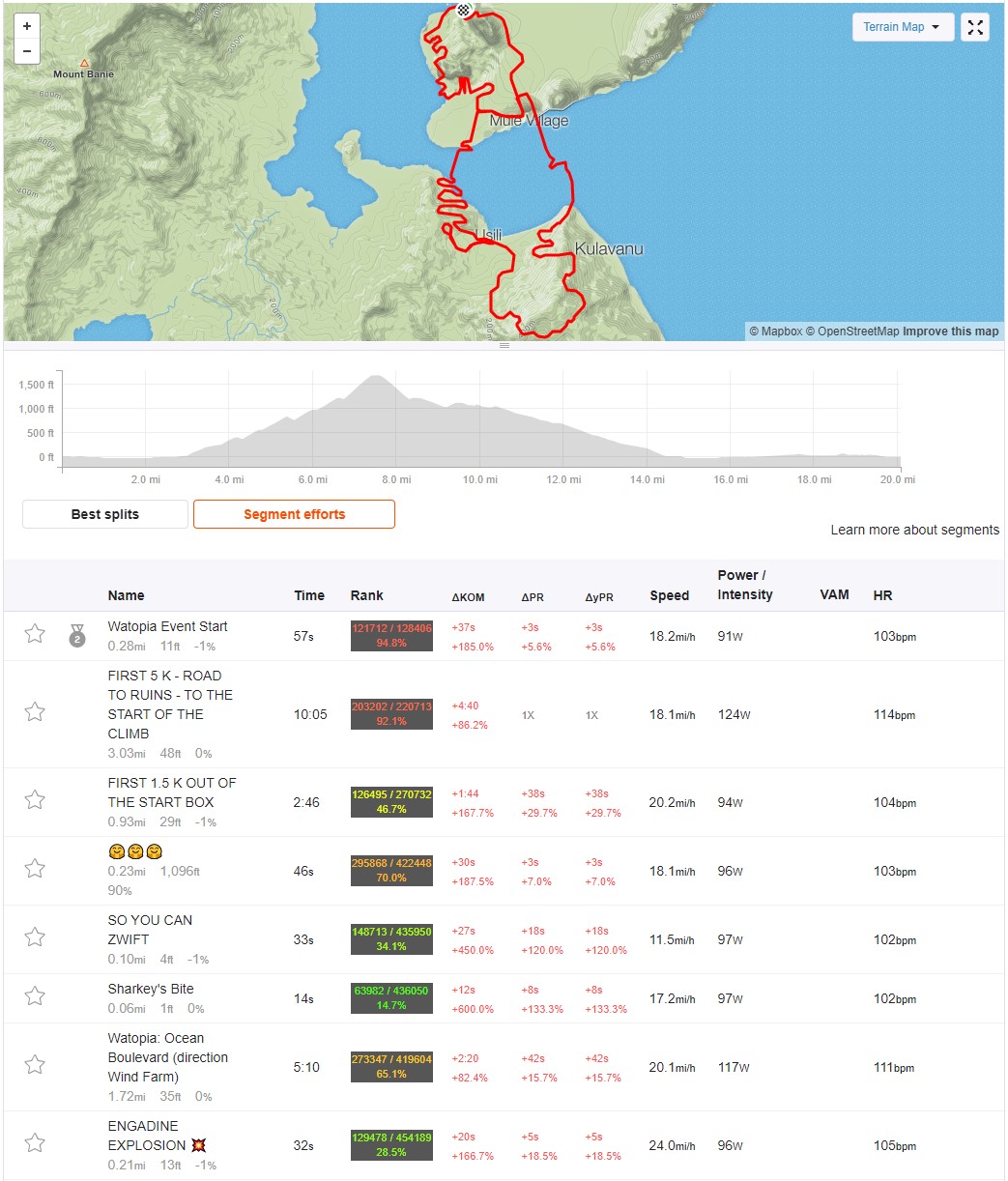This screenshot has height=1181, width=1008.
Task: Click the Name column header
Action: [x=126, y=595]
